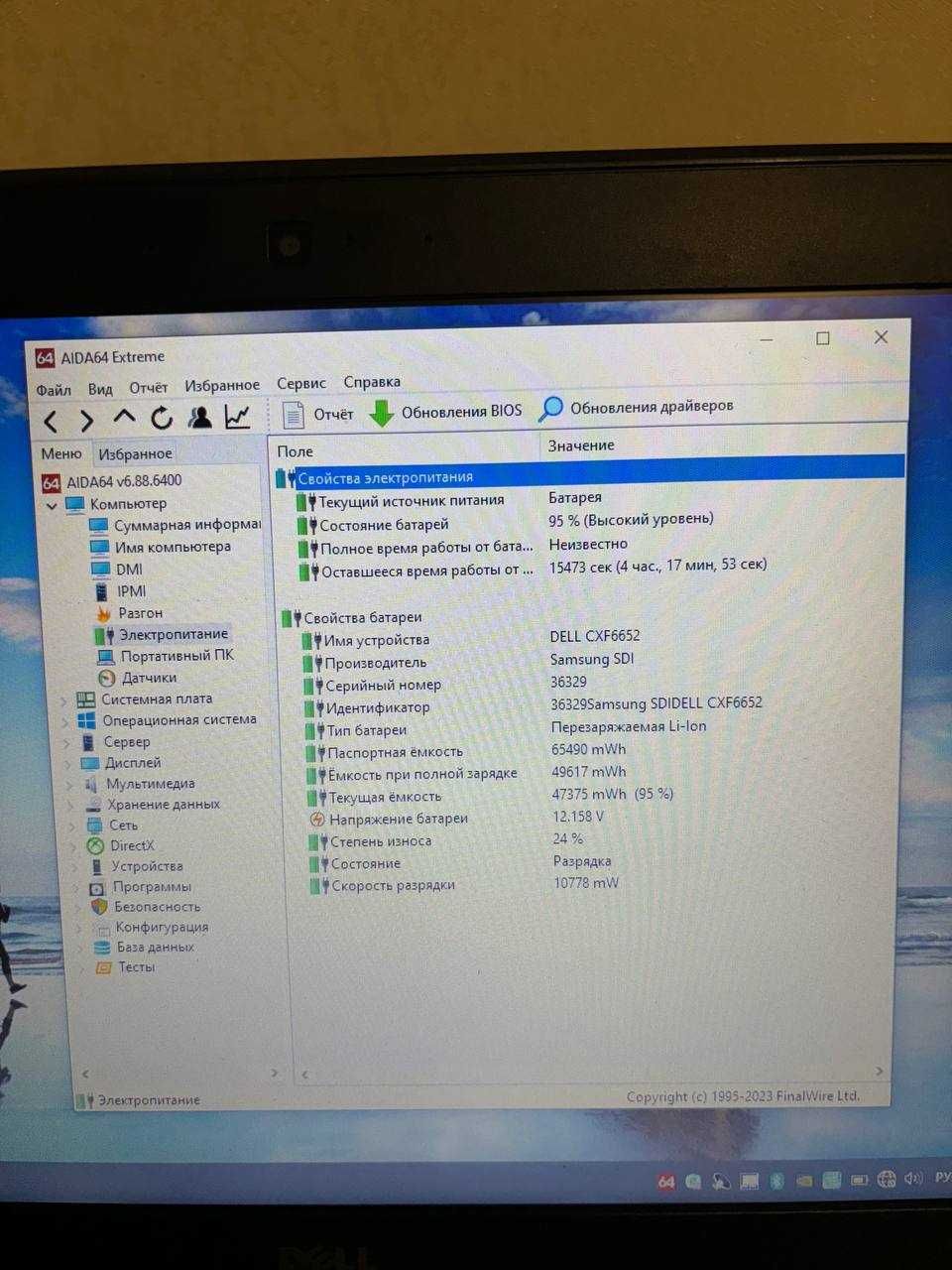Image resolution: width=952 pixels, height=1270 pixels.
Task: Collapse the Компьютер tree node
Action: click(x=52, y=505)
